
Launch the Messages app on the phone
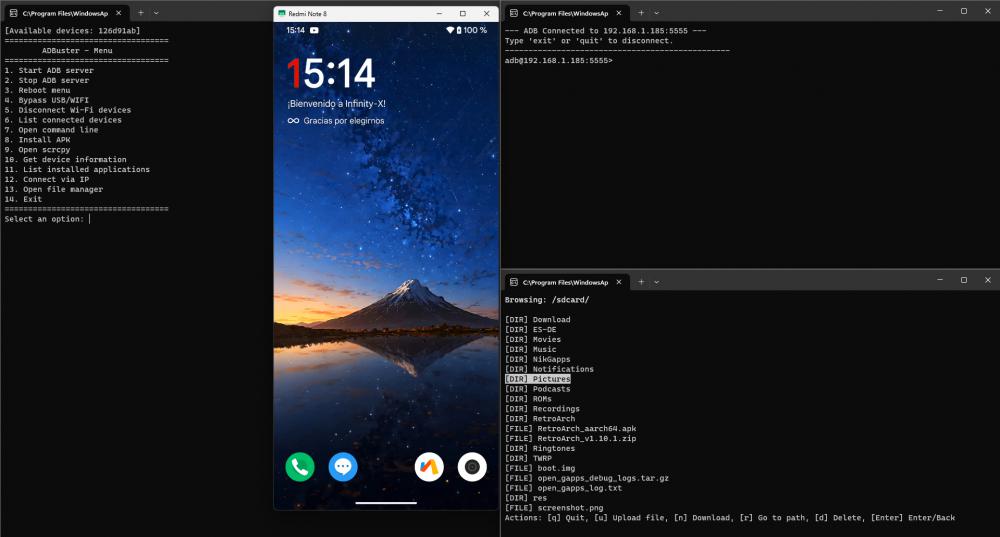click(343, 467)
